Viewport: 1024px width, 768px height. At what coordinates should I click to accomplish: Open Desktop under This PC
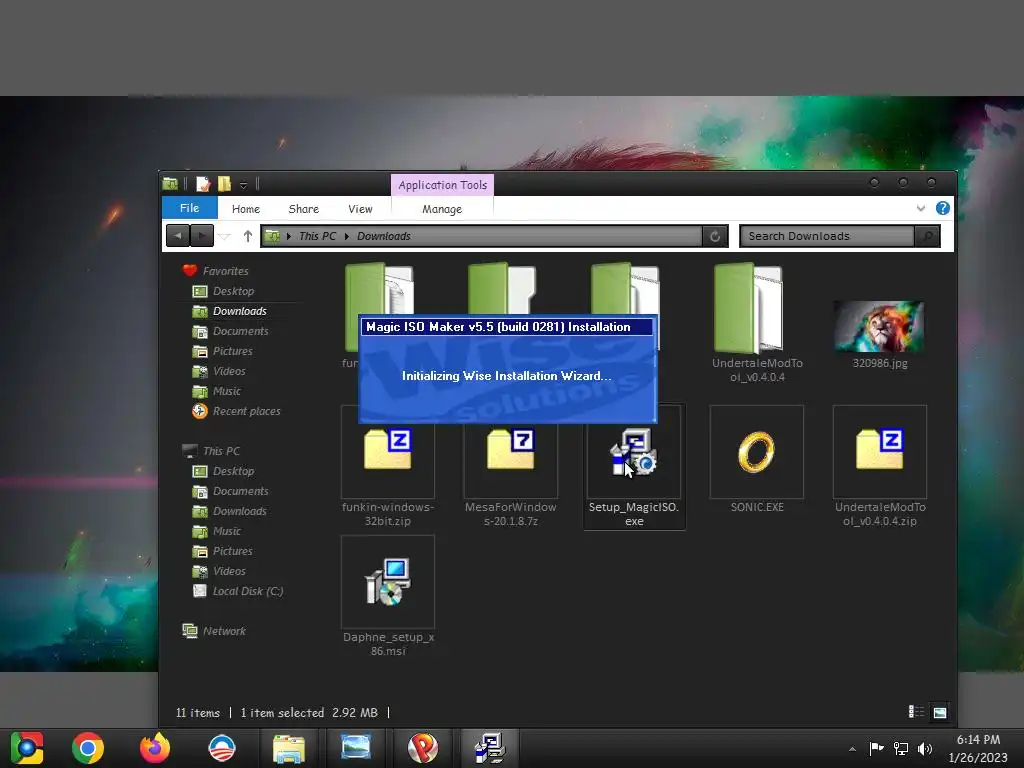click(x=233, y=472)
